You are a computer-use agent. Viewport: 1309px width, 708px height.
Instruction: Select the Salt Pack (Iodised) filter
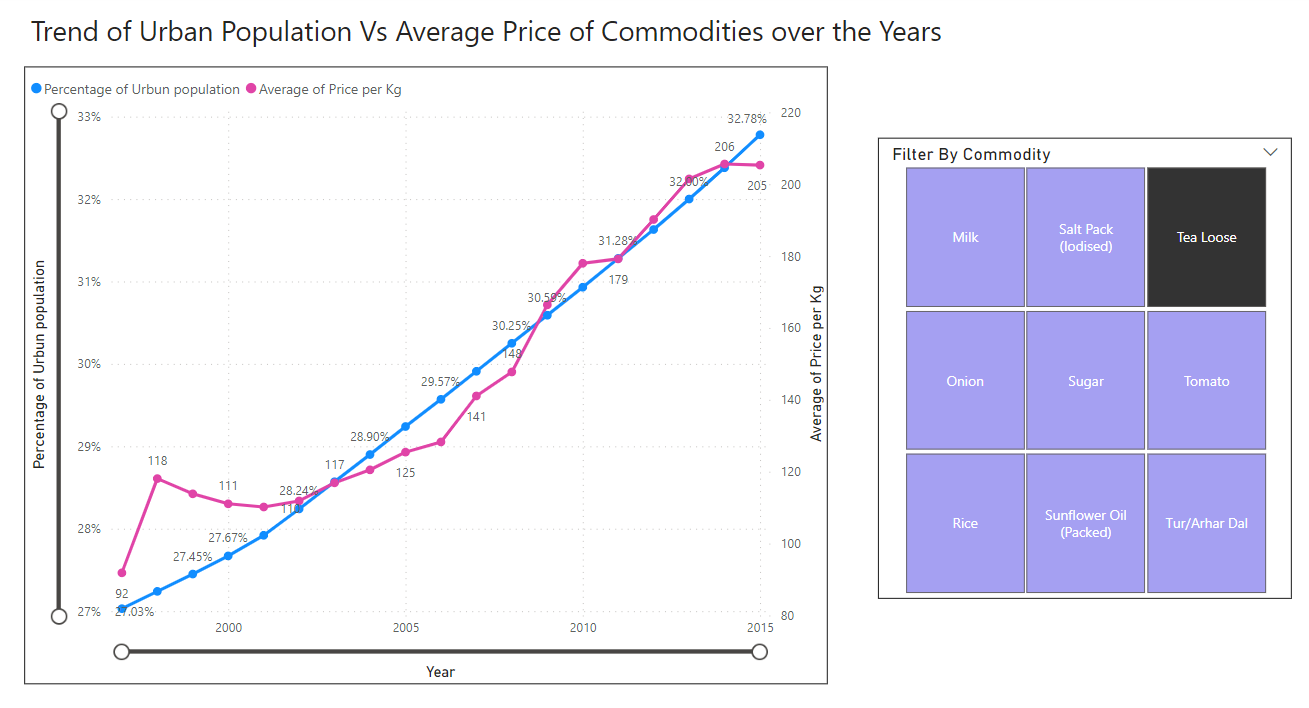coord(1085,237)
